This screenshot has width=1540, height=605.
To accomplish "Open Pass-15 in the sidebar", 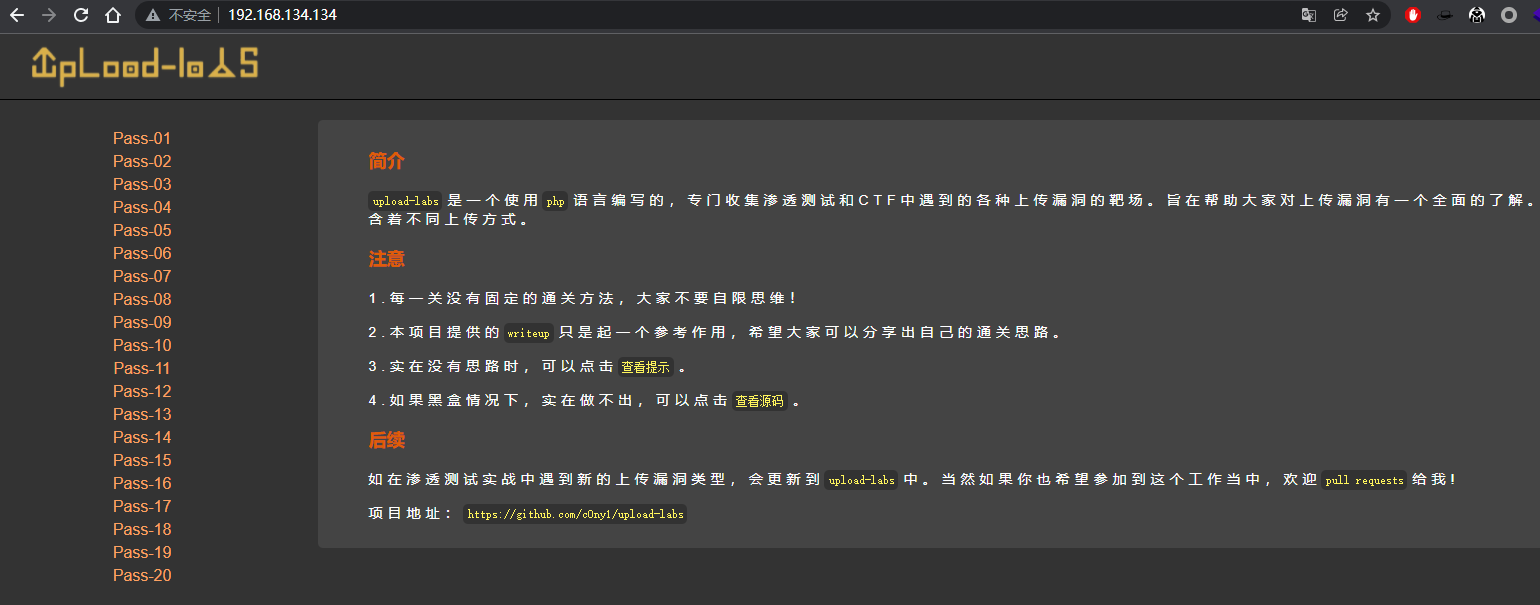I will (142, 460).
